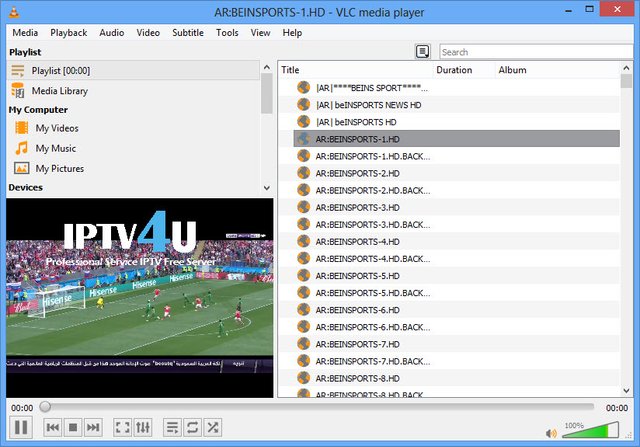The width and height of the screenshot is (640, 447).
Task: Adjust the volume slider at 100%
Action: [x=590, y=430]
